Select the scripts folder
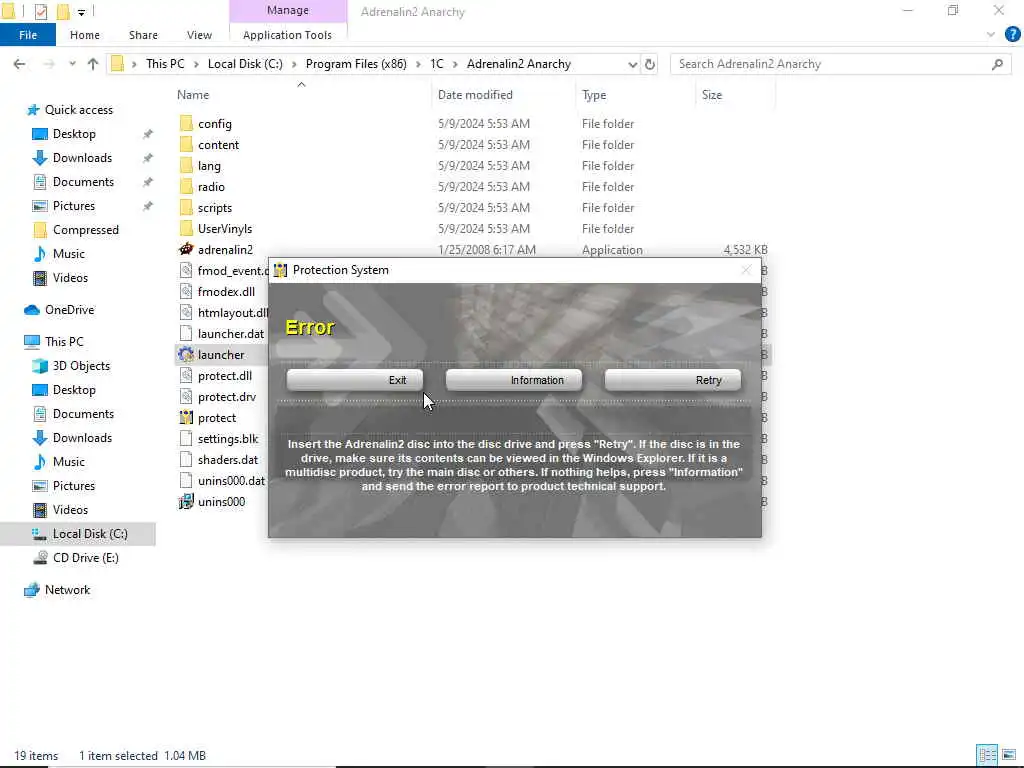1024x768 pixels. 215,208
